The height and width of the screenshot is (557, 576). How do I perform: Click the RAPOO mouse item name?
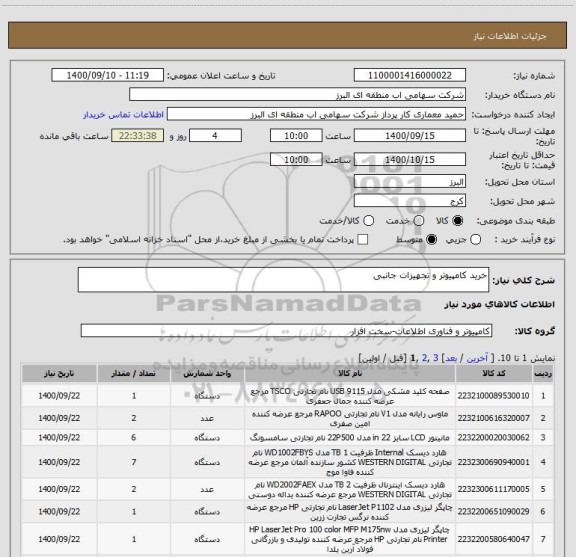[350, 418]
